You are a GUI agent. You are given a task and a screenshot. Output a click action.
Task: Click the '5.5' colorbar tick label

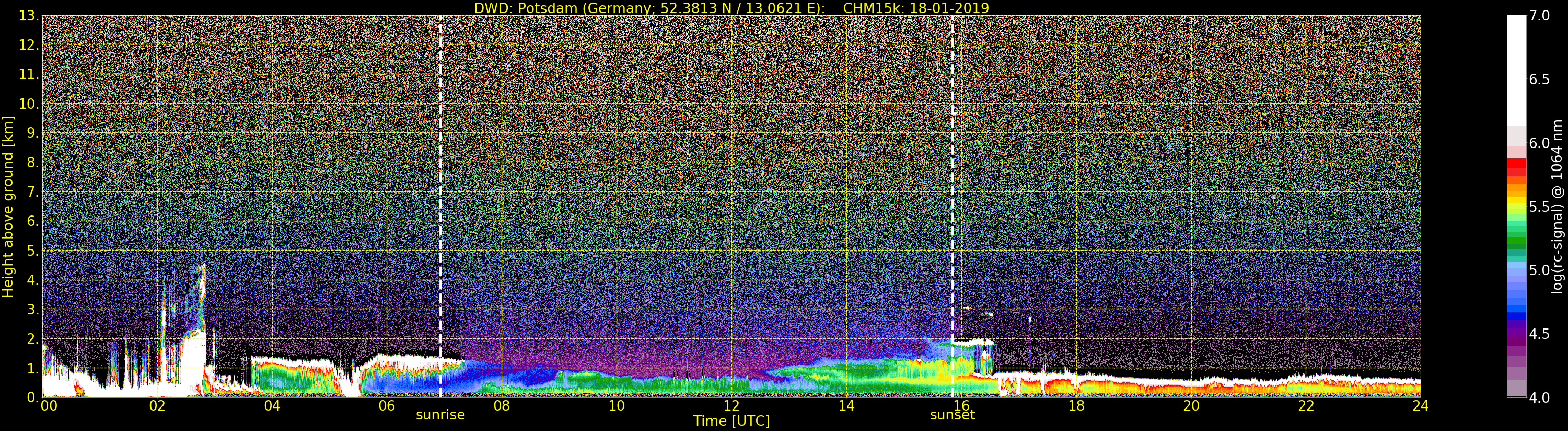pyautogui.click(x=1539, y=207)
